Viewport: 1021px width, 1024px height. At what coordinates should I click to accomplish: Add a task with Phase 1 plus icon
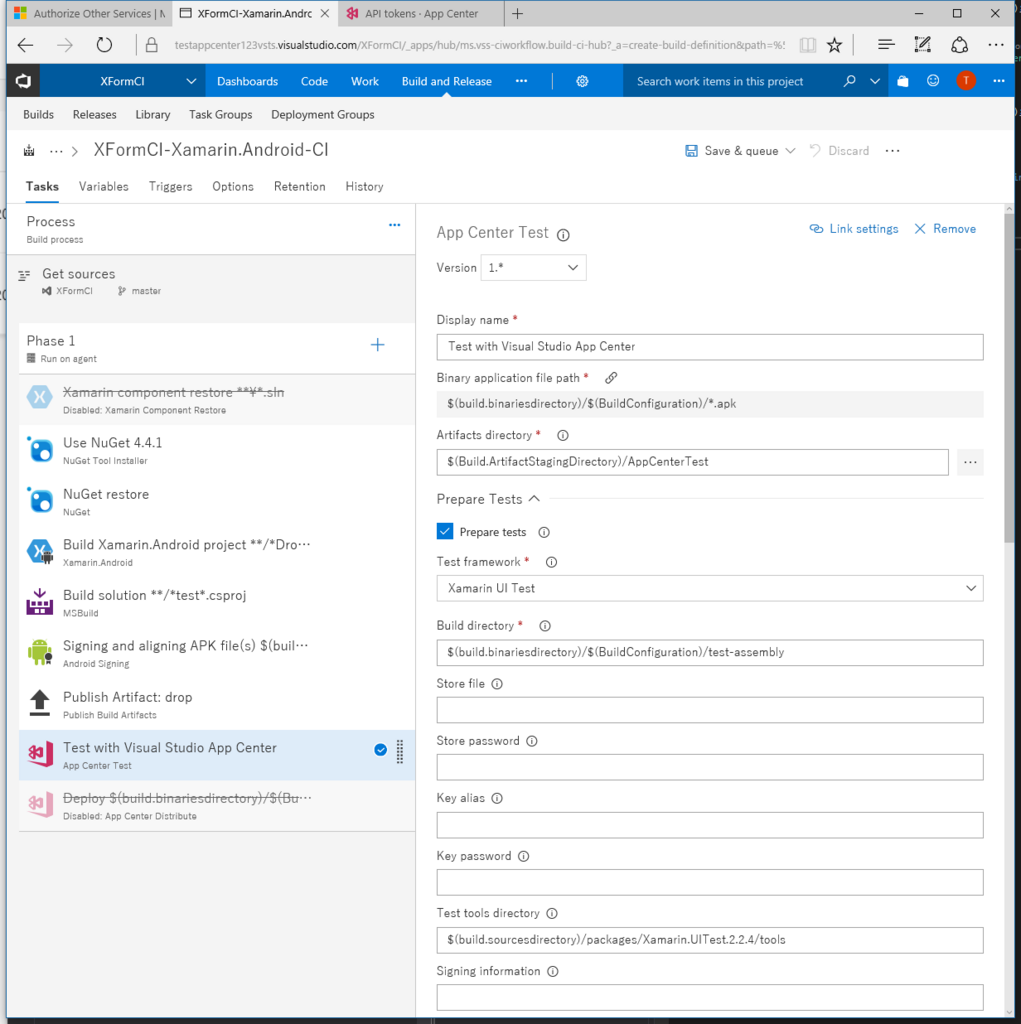[x=378, y=345]
